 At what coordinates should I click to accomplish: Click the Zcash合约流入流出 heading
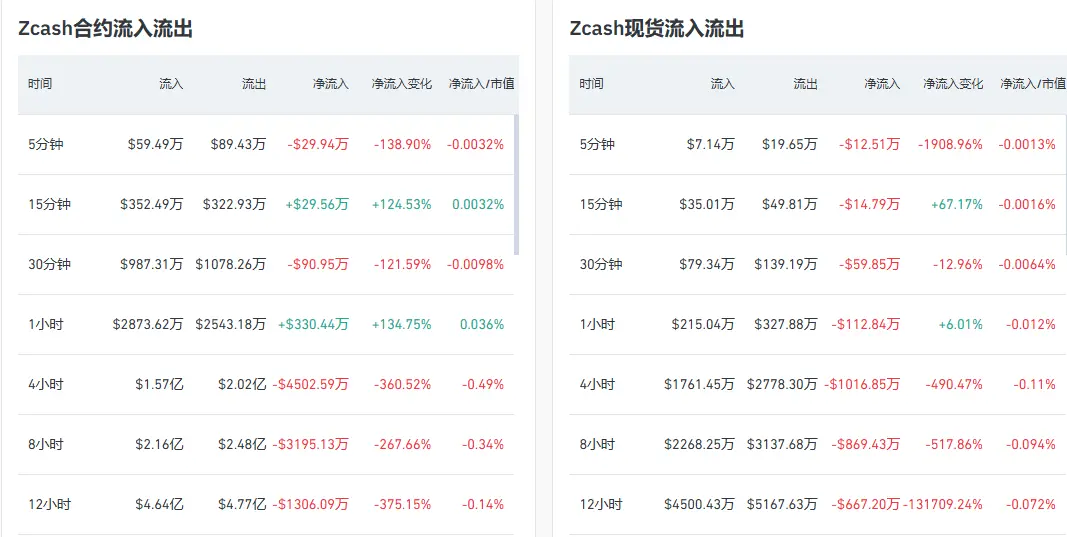tap(105, 29)
